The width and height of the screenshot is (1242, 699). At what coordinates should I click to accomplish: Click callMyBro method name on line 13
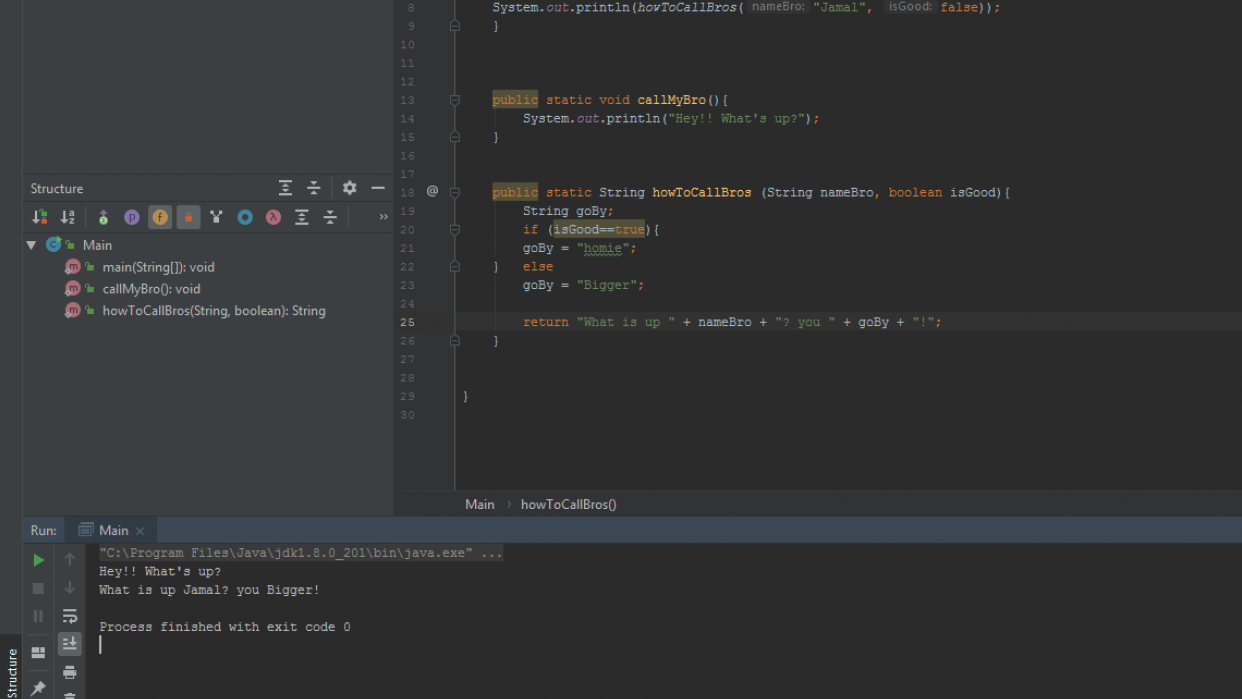pyautogui.click(x=671, y=100)
